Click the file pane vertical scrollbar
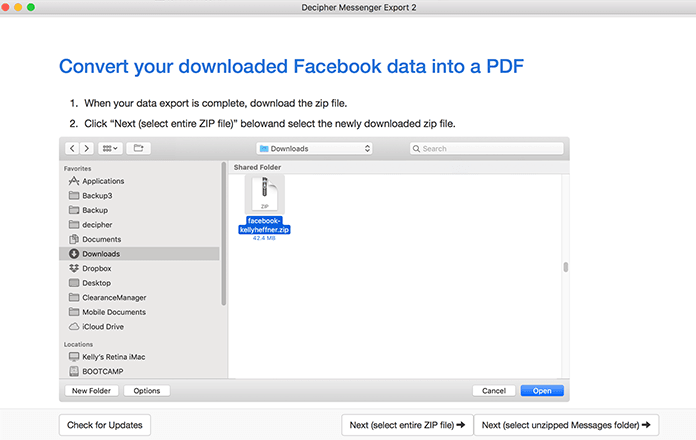Viewport: 696px width, 440px height. tap(566, 267)
